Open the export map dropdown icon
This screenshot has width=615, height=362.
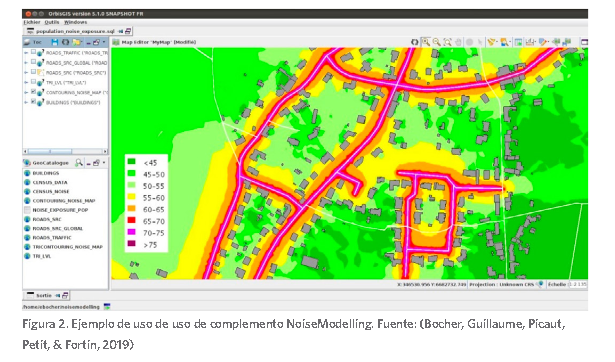click(x=531, y=42)
